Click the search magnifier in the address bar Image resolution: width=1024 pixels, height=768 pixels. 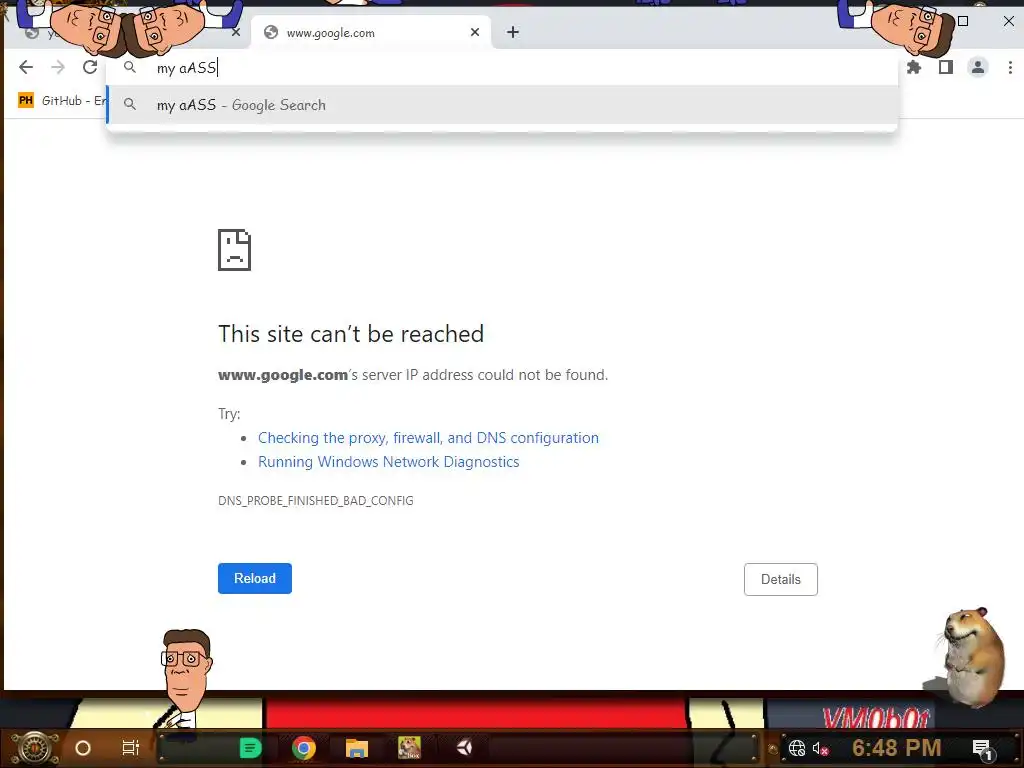click(130, 67)
